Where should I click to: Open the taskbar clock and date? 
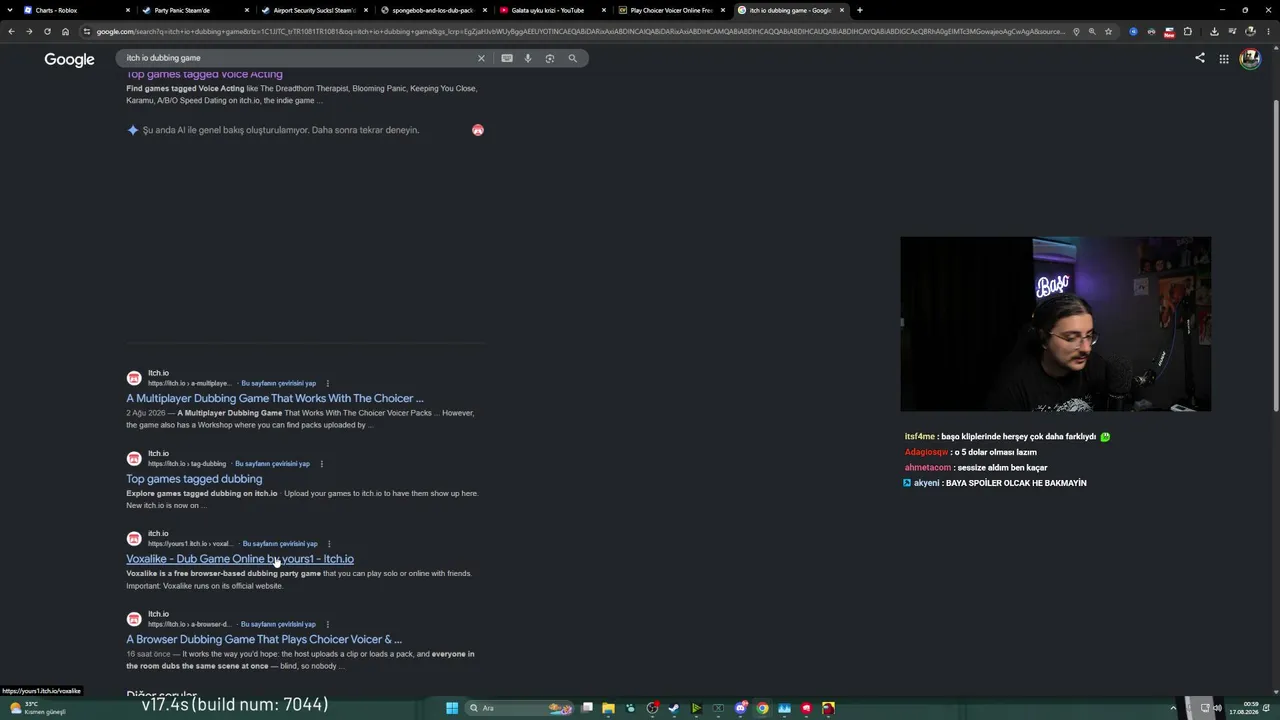coord(1250,708)
